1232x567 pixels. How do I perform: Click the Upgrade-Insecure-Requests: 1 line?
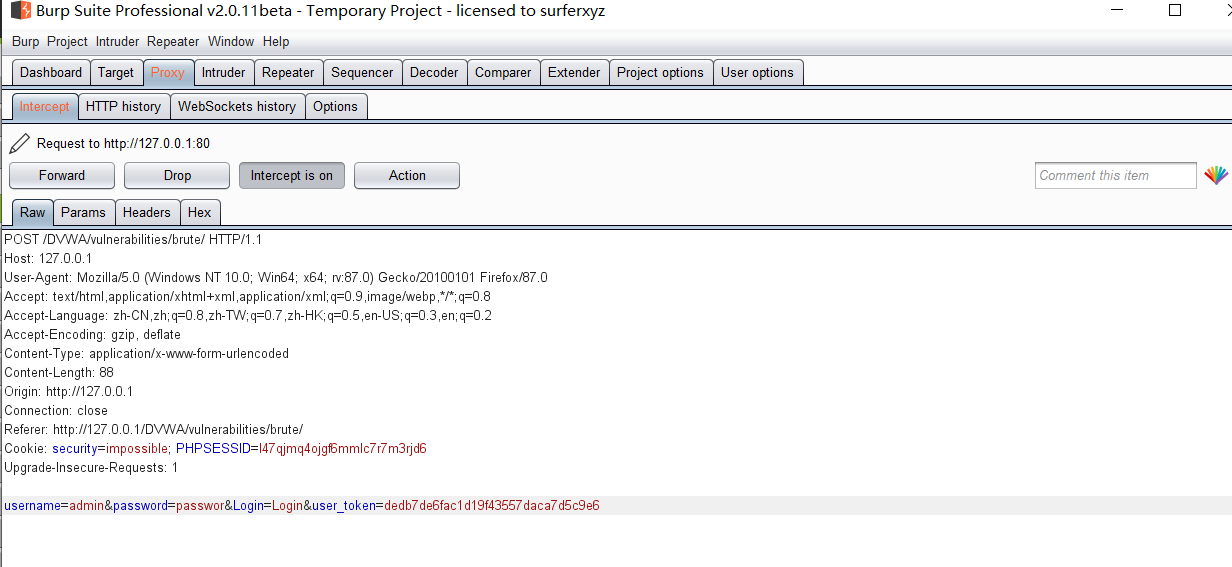91,467
